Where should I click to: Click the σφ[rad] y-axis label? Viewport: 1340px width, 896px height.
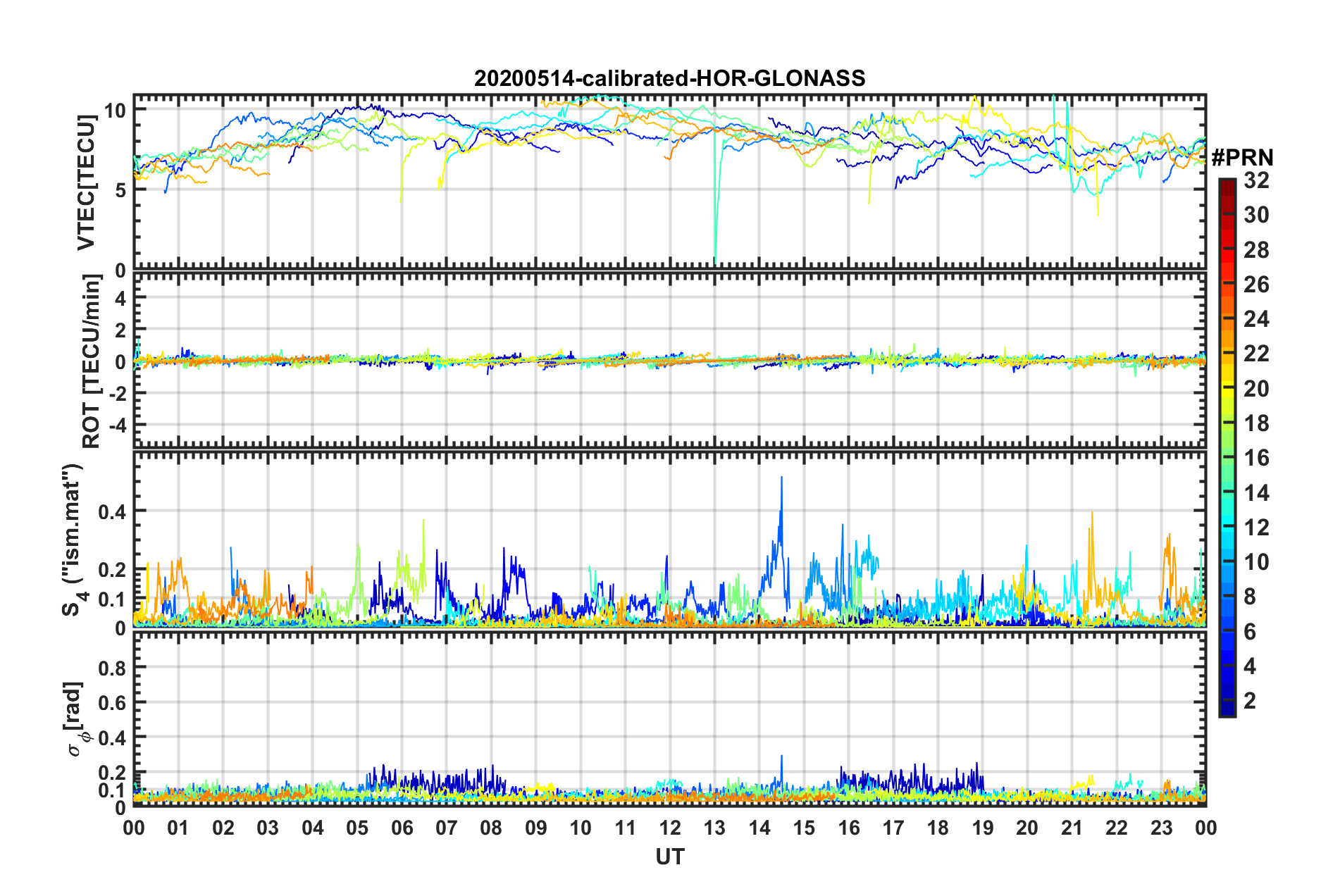[76, 719]
